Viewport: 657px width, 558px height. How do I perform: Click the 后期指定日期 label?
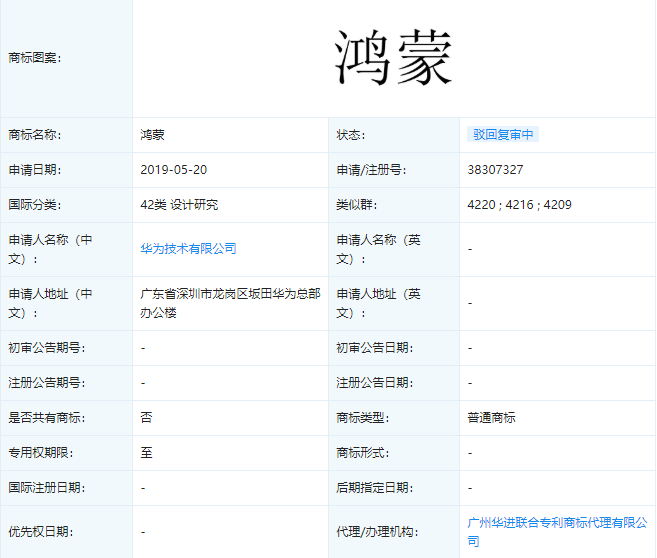tap(375, 488)
